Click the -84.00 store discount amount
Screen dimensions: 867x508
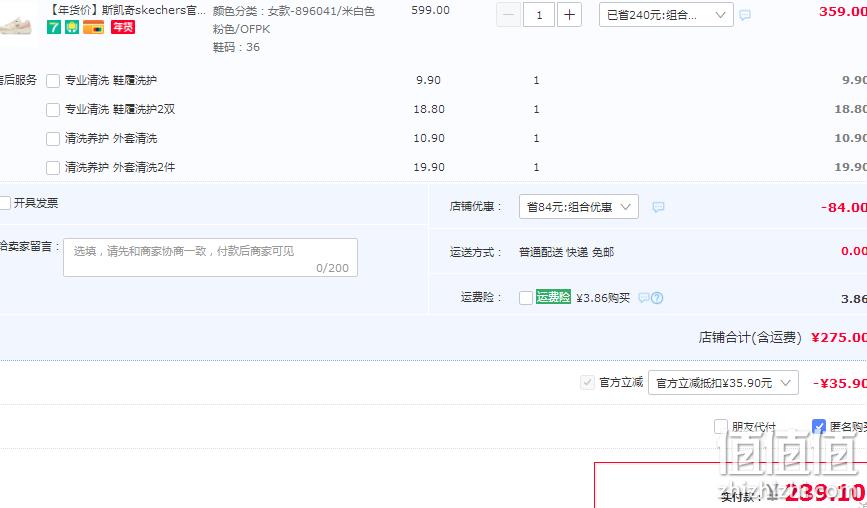click(844, 207)
